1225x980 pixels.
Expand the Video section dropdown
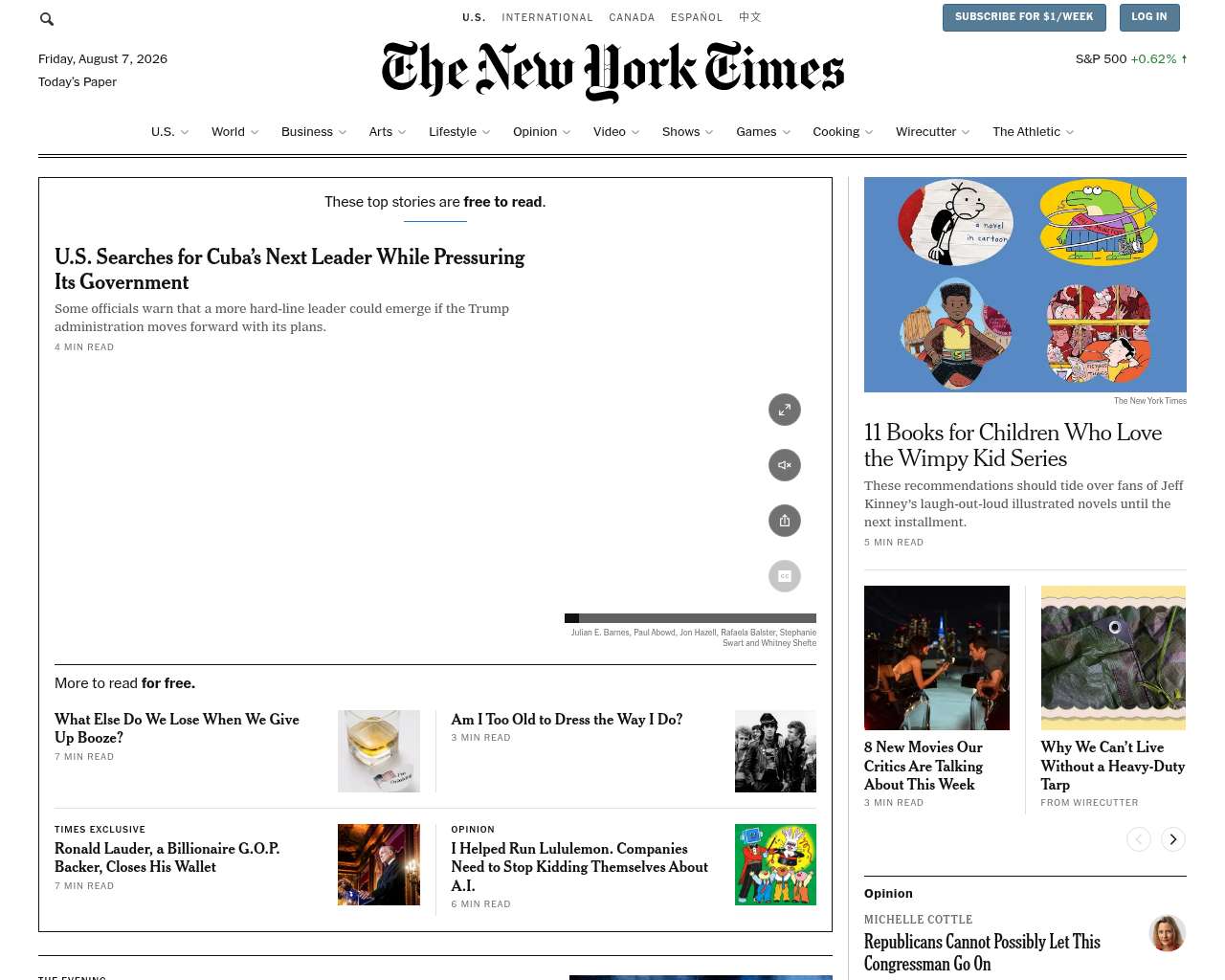coord(616,132)
